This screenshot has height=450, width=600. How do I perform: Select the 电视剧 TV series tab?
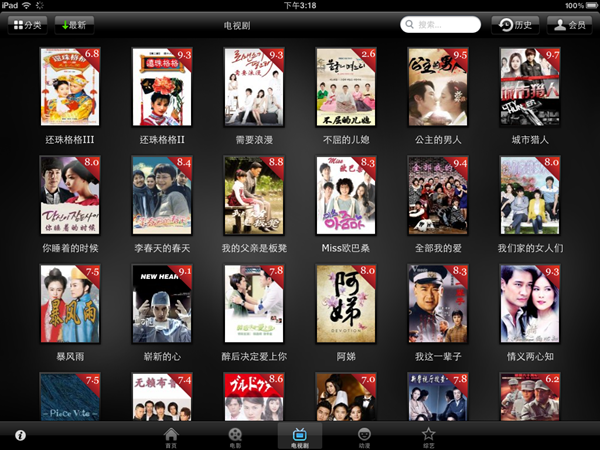[300, 438]
